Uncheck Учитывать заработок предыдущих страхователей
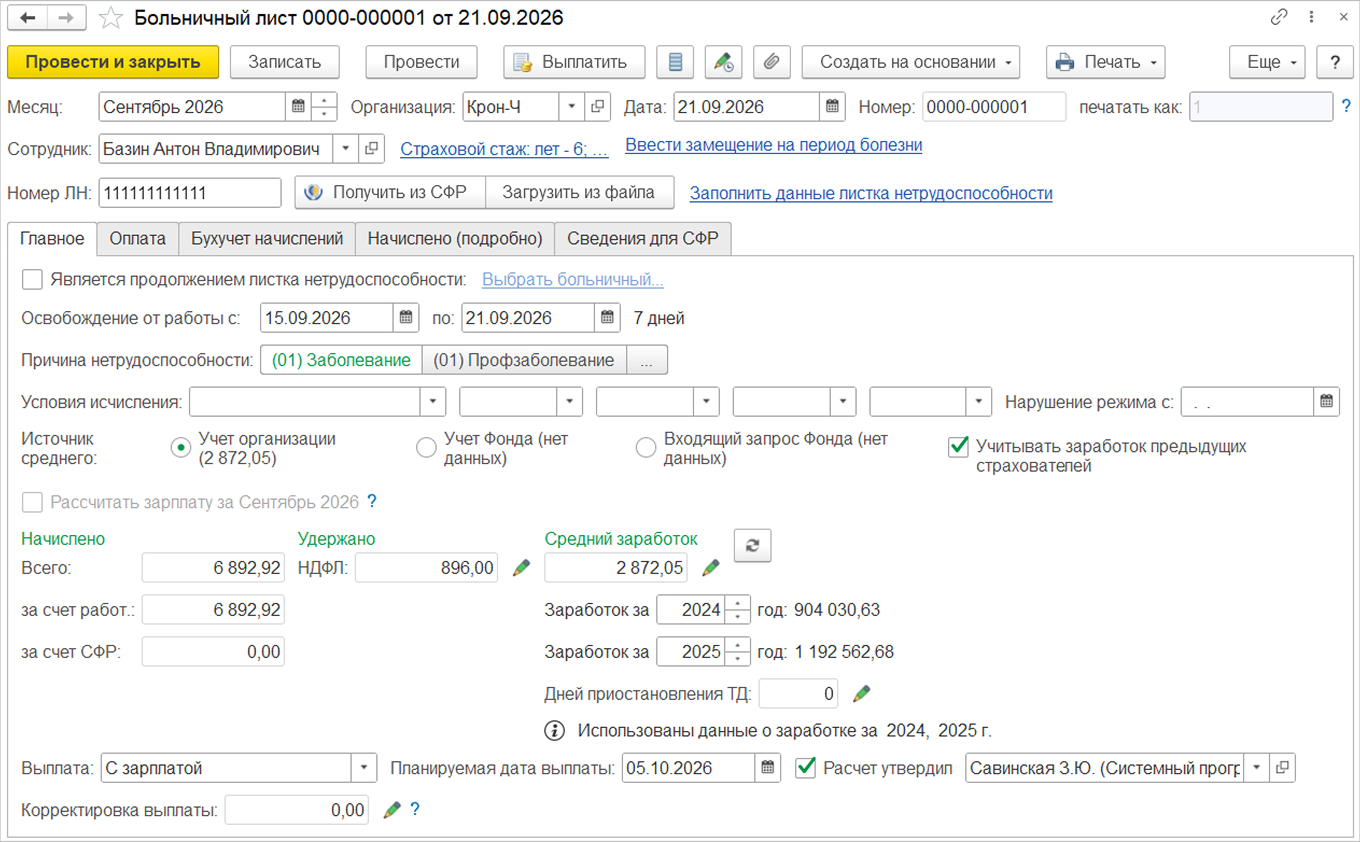The width and height of the screenshot is (1360, 842). (x=958, y=446)
